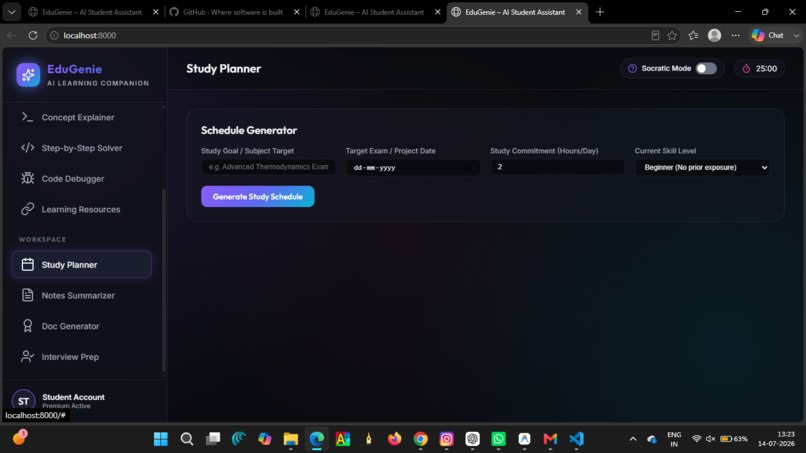The image size is (806, 453).
Task: Click the Target Exam date field
Action: click(413, 168)
